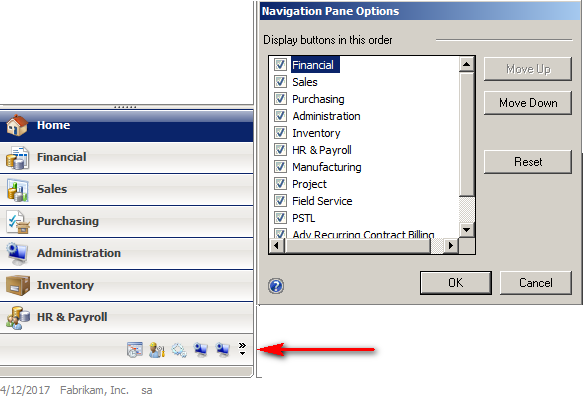Click the list's scroll down arrow
Image resolution: width=583 pixels, height=400 pixels.
(467, 229)
